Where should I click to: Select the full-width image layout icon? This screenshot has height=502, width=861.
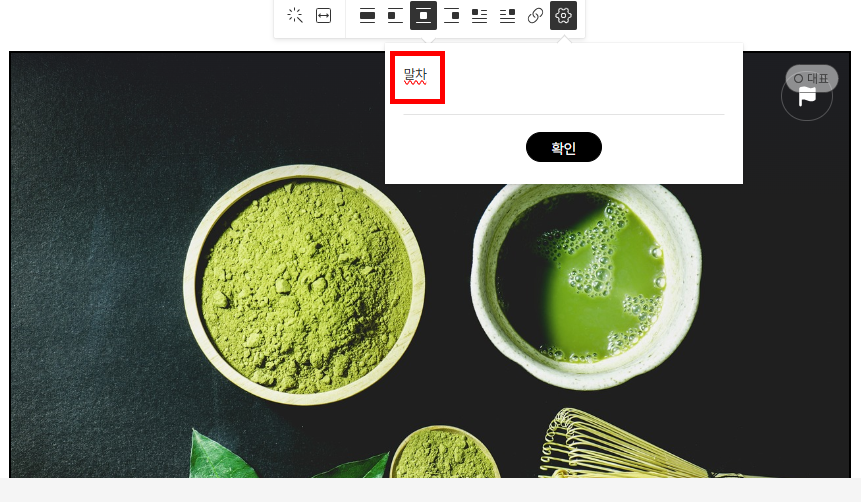click(x=367, y=15)
